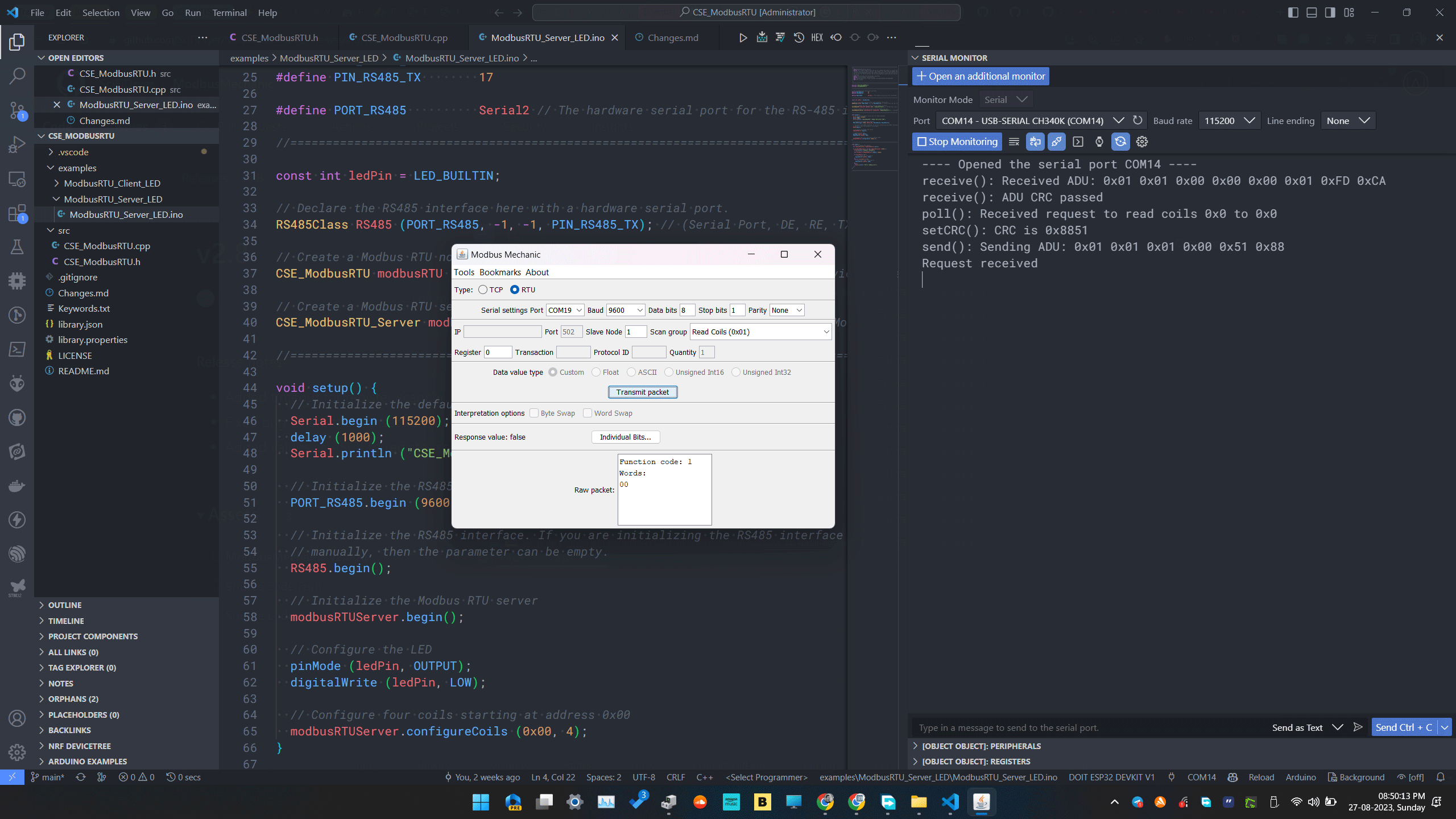This screenshot has width=1456, height=819.
Task: Select ASCII data value type
Action: pyautogui.click(x=631, y=372)
